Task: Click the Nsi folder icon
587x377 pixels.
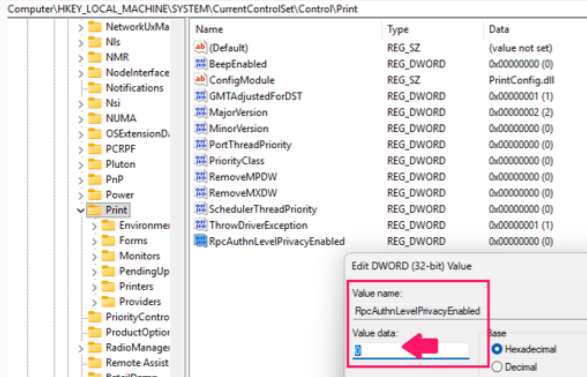Action: click(95, 103)
